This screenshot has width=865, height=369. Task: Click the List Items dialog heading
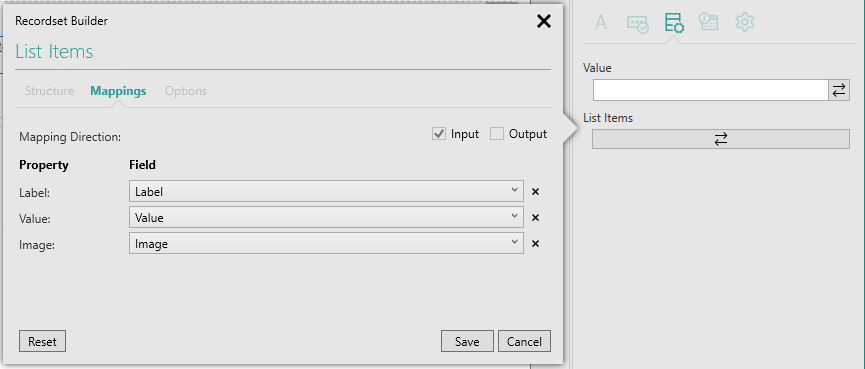pos(54,52)
